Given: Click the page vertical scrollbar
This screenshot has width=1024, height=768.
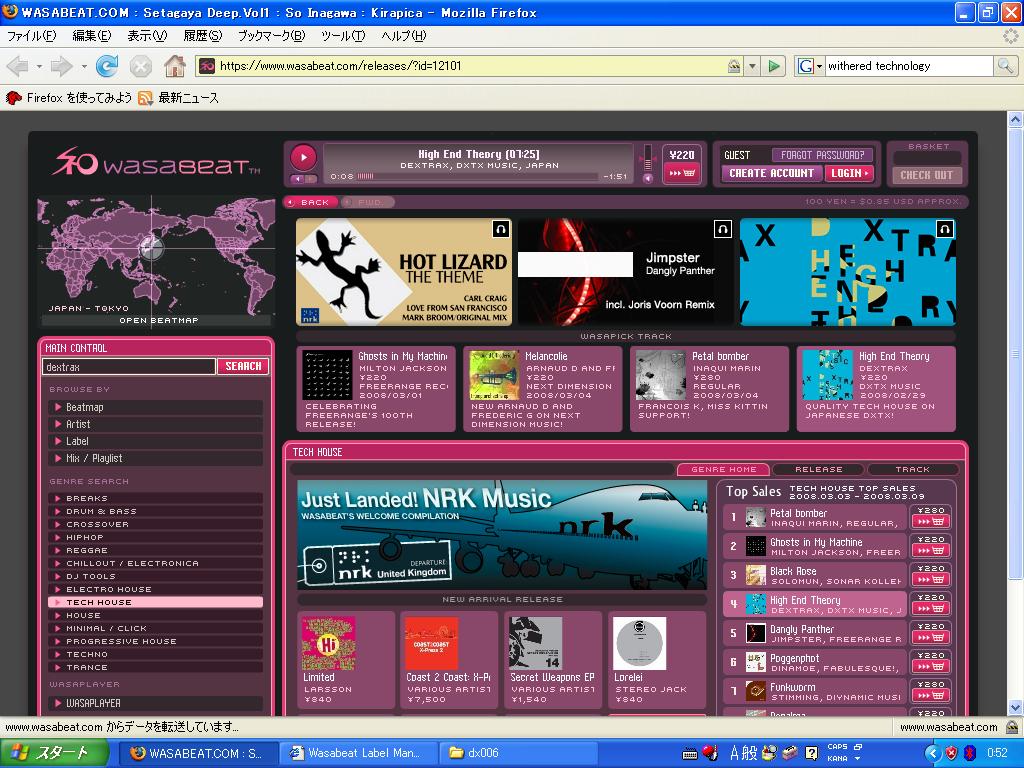Looking at the screenshot, I should coord(1015,413).
